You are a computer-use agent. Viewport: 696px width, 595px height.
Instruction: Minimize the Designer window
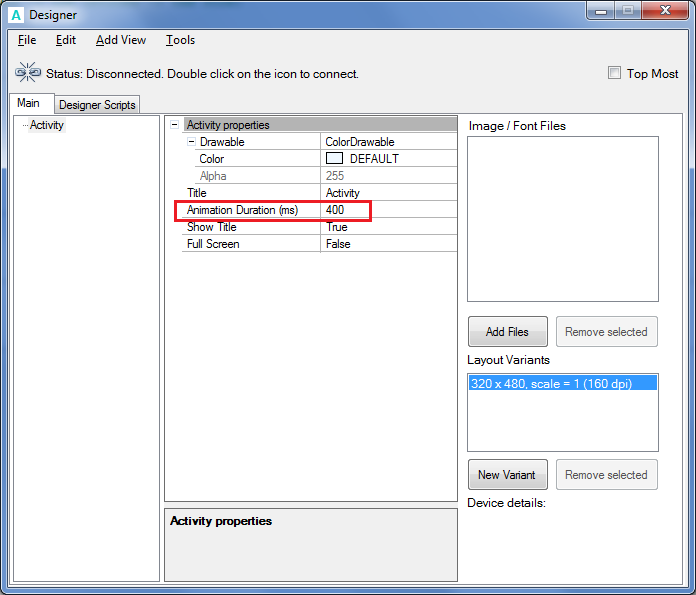(x=601, y=11)
